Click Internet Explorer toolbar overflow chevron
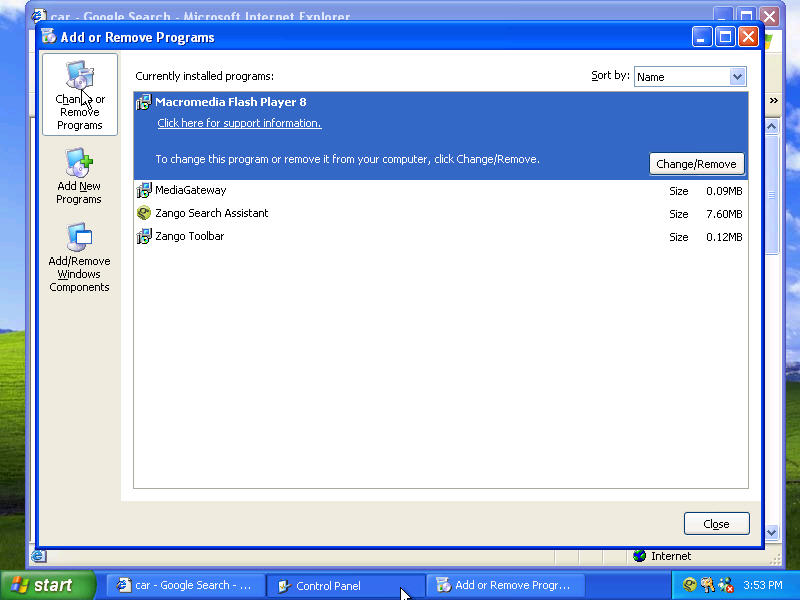The width and height of the screenshot is (800, 600). pos(773,101)
